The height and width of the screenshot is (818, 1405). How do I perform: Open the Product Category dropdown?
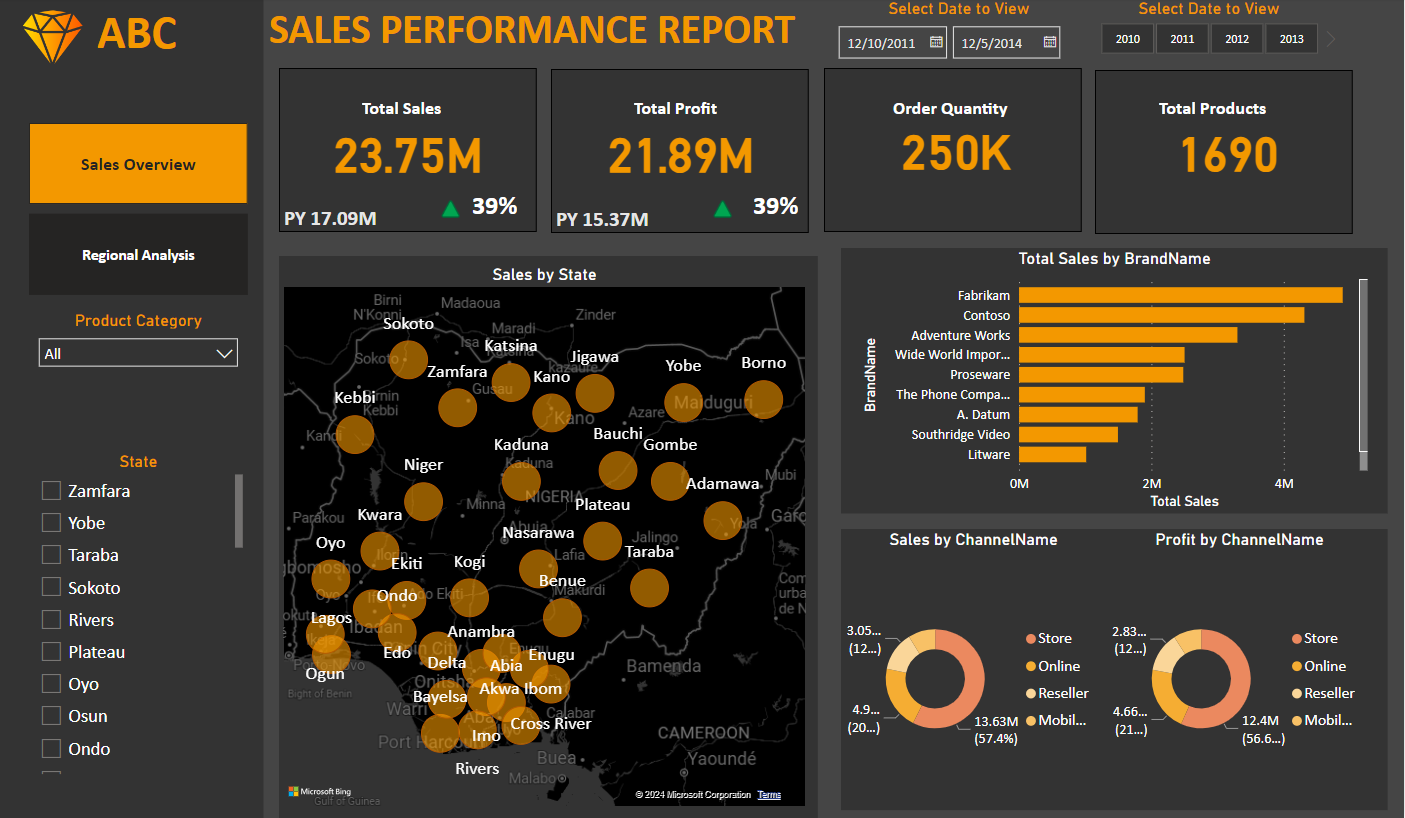pos(138,353)
